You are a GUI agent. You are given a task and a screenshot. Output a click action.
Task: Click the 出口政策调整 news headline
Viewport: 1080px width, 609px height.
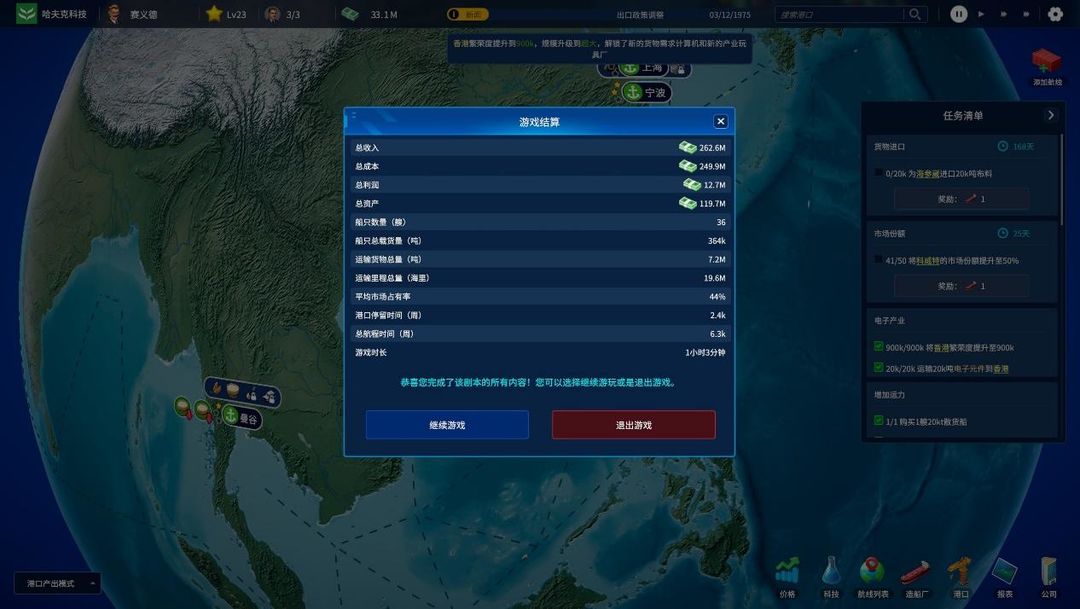(640, 14)
